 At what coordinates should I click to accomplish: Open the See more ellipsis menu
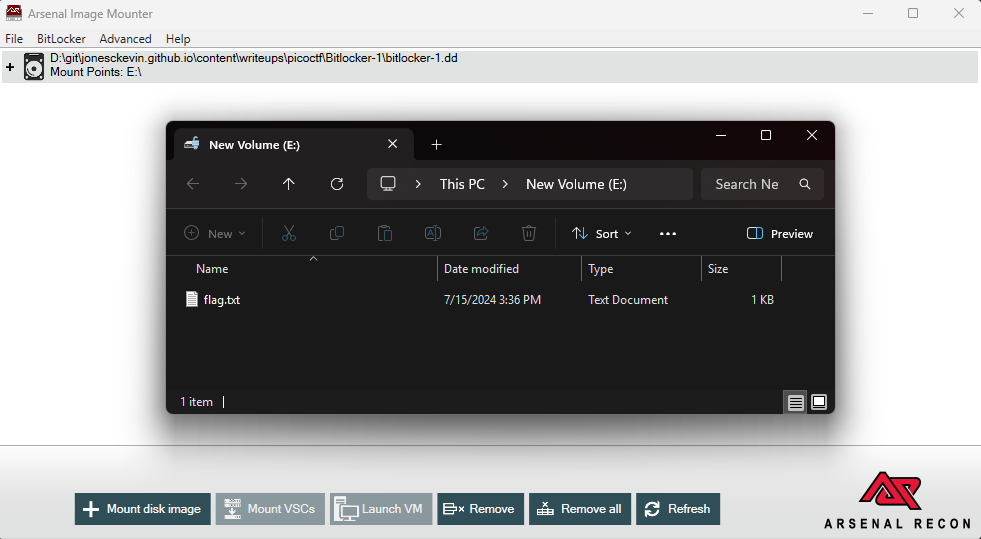point(668,233)
